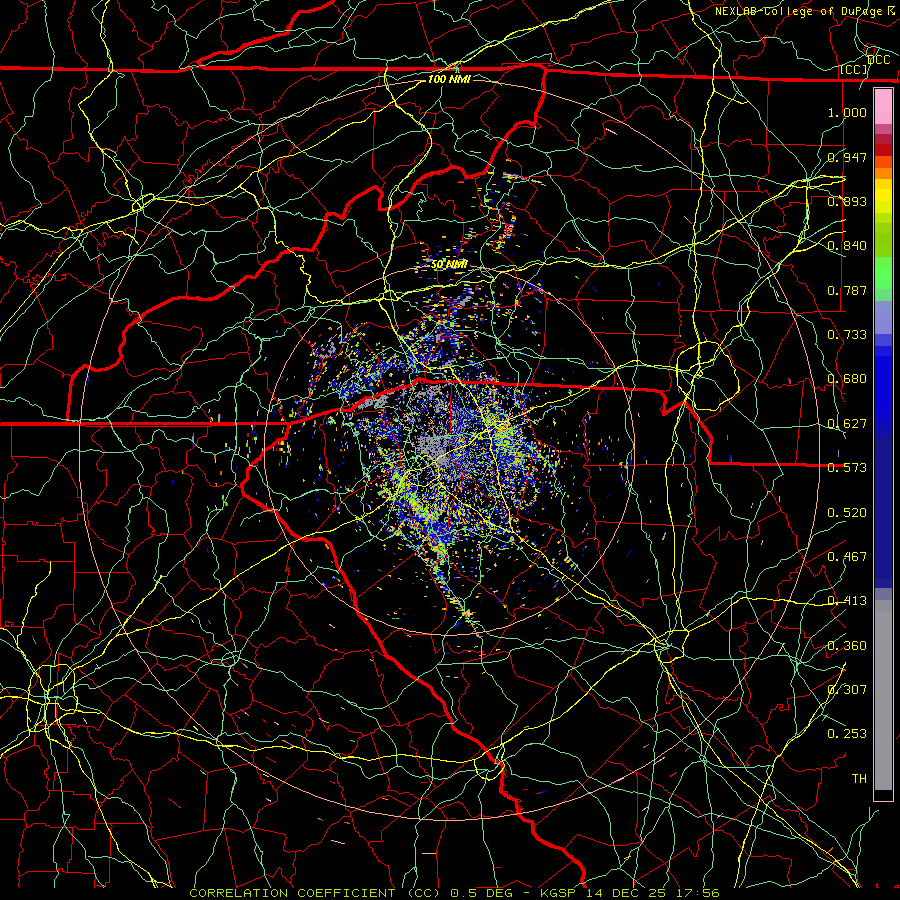The image size is (900, 900).
Task: Click the TH threshold label on legend
Action: (859, 779)
